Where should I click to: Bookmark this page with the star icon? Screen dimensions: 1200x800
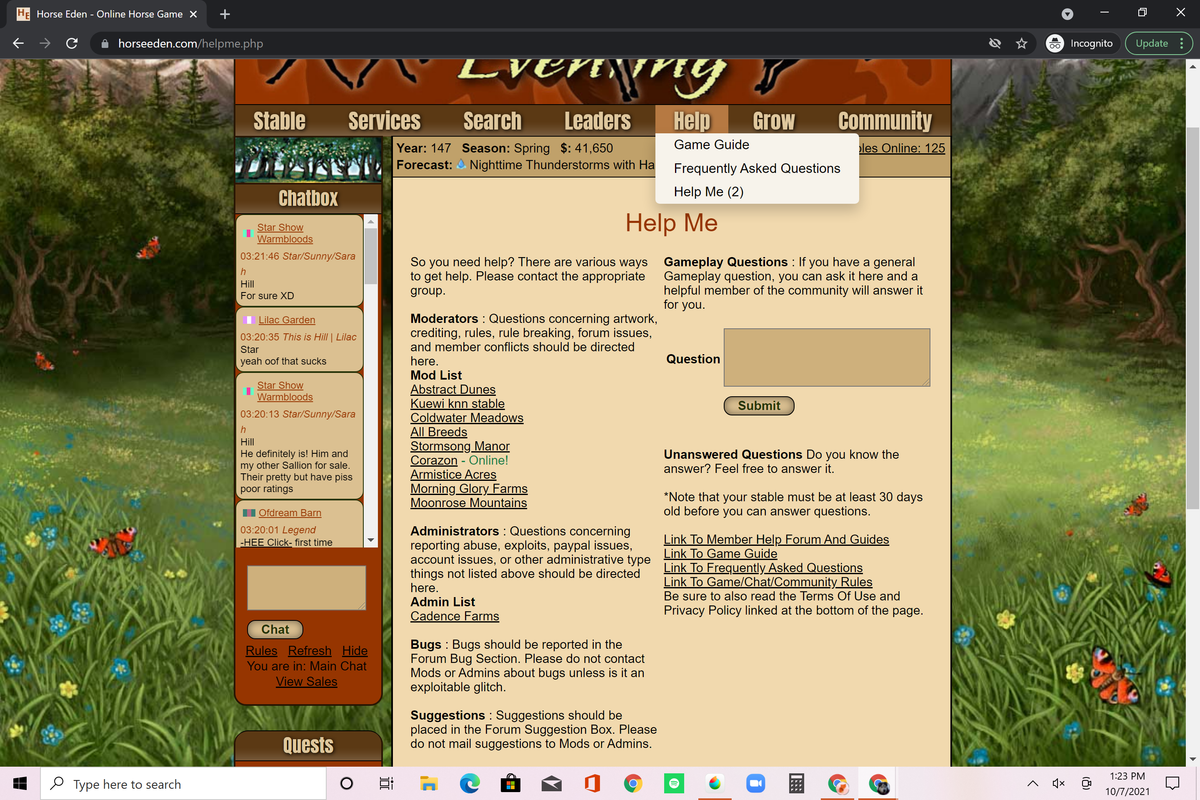pyautogui.click(x=1021, y=43)
